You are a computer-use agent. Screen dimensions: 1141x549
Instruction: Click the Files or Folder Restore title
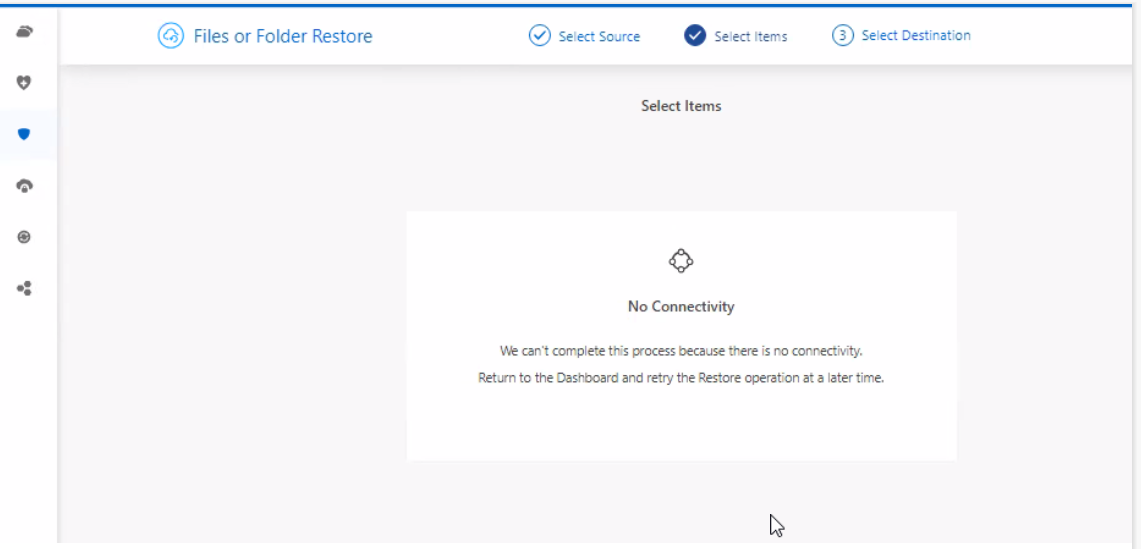tap(283, 37)
